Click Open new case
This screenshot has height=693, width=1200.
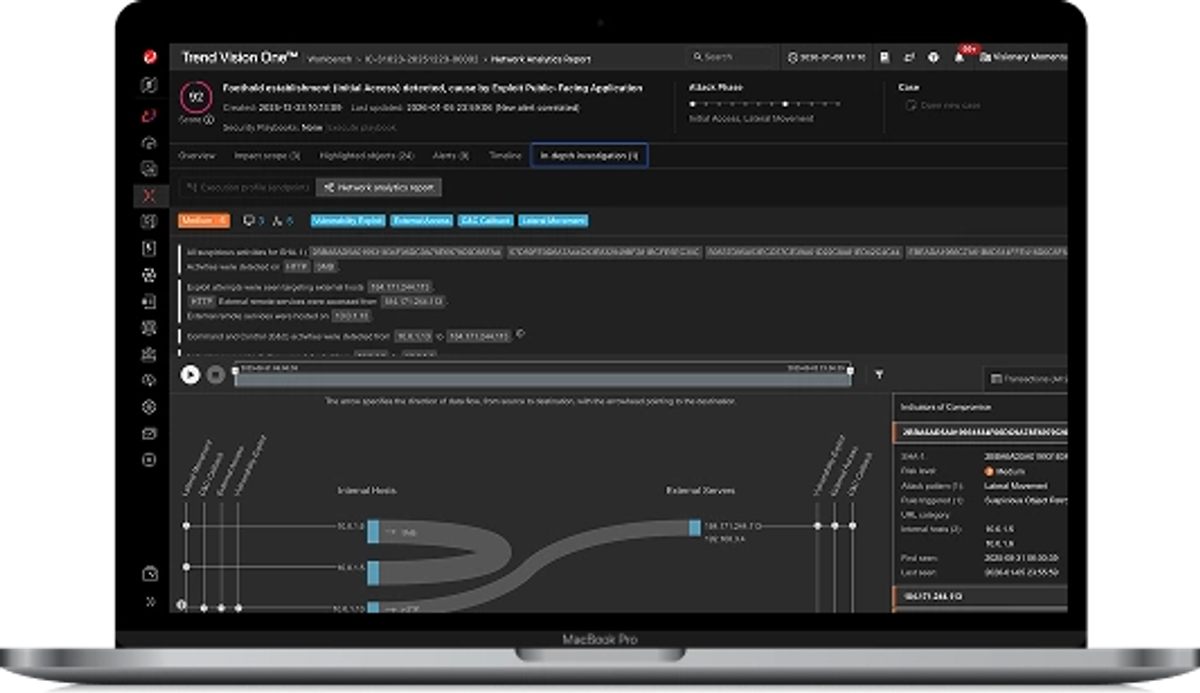(x=943, y=105)
